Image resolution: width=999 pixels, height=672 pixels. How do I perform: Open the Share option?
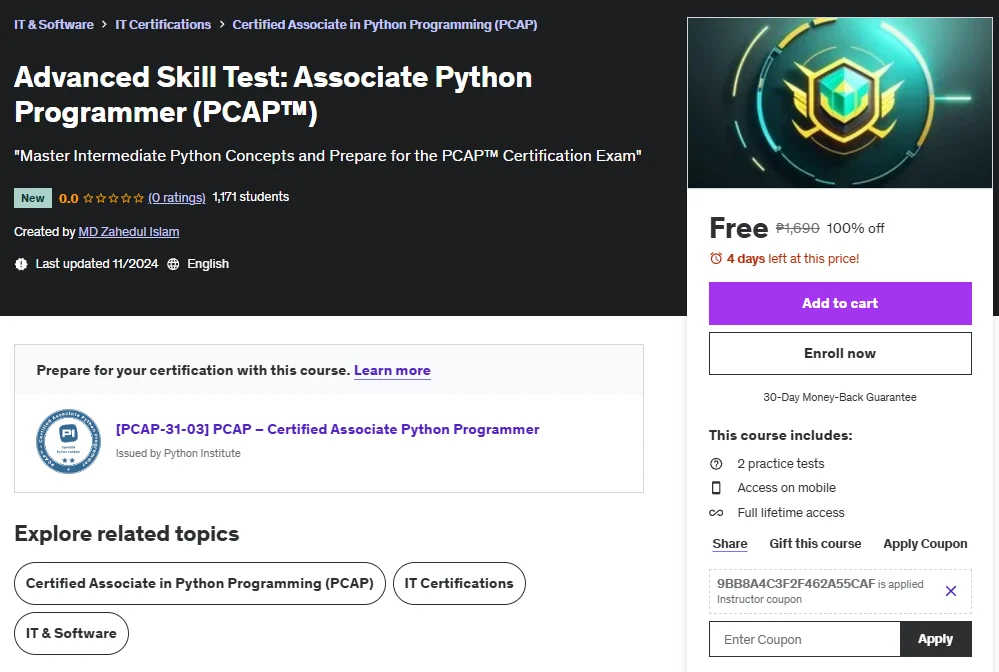(729, 544)
